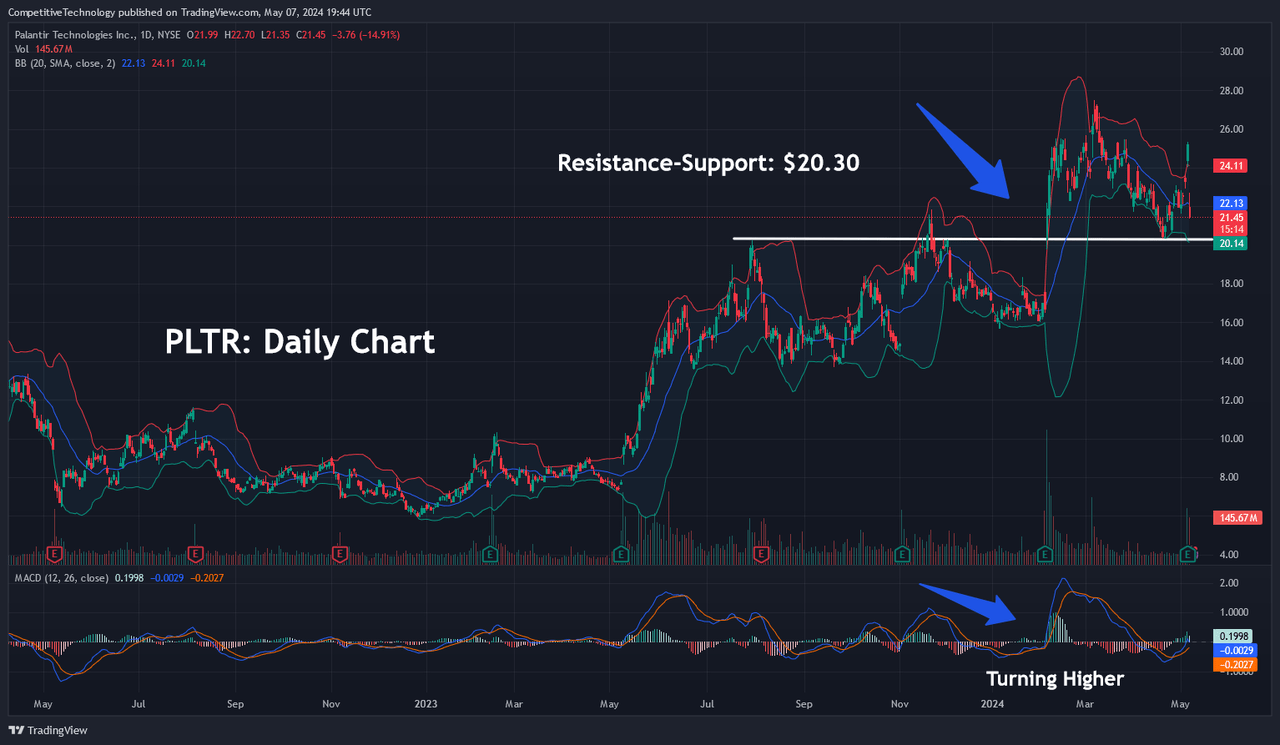The image size is (1280, 745).
Task: Click the 28.00 price axis label
Action: 1230,90
